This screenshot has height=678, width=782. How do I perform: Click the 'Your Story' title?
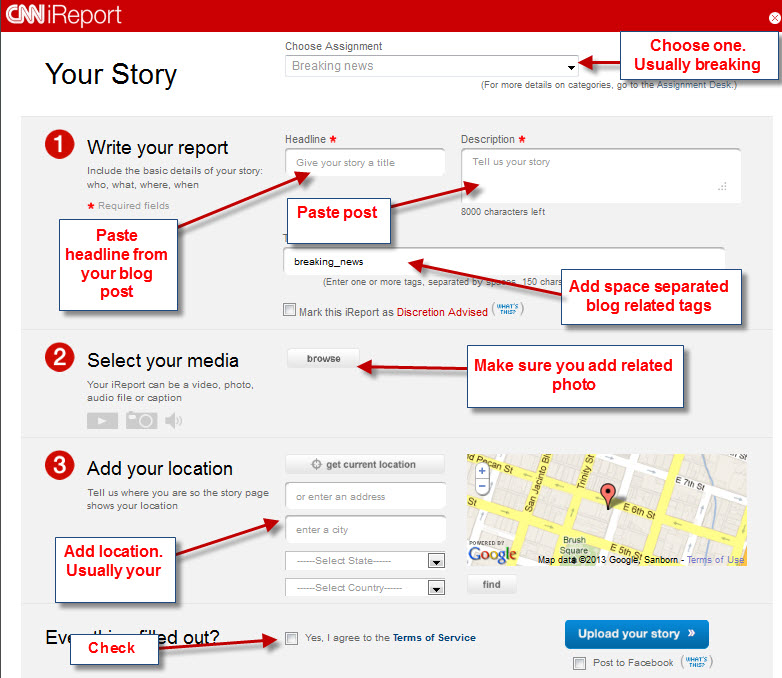(x=111, y=74)
